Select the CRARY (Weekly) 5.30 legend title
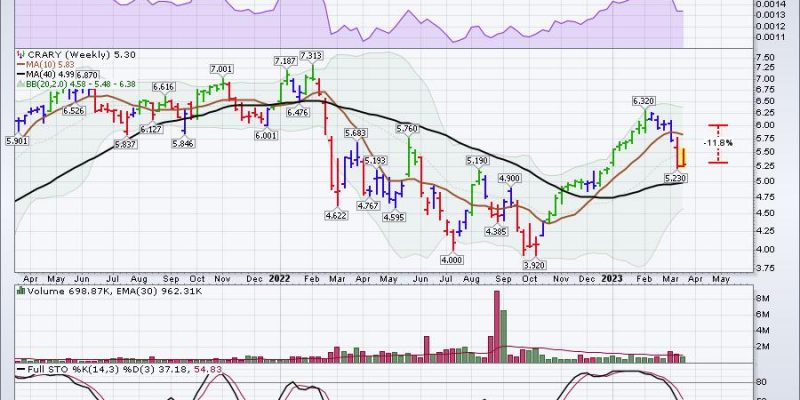The width and height of the screenshot is (800, 400). [82, 55]
